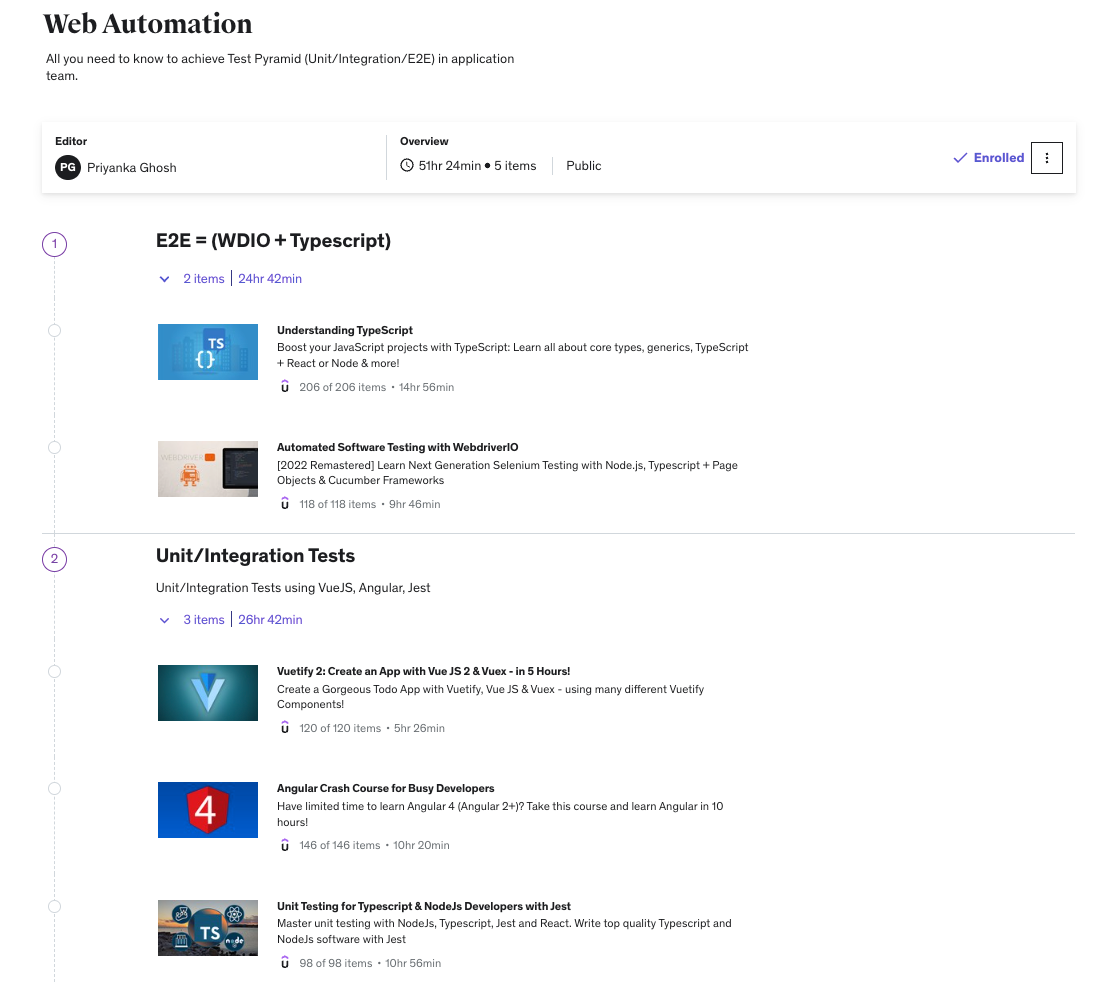The width and height of the screenshot is (1113, 984).
Task: Click the Udemy icon under the Vuetify 2 course
Action: click(285, 727)
